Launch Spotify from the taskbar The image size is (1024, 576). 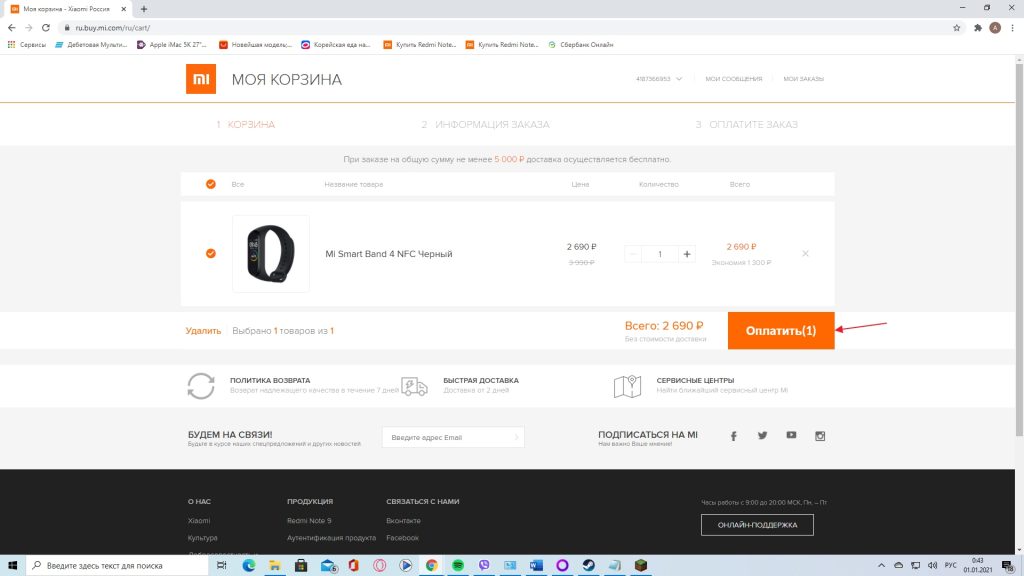pos(458,565)
